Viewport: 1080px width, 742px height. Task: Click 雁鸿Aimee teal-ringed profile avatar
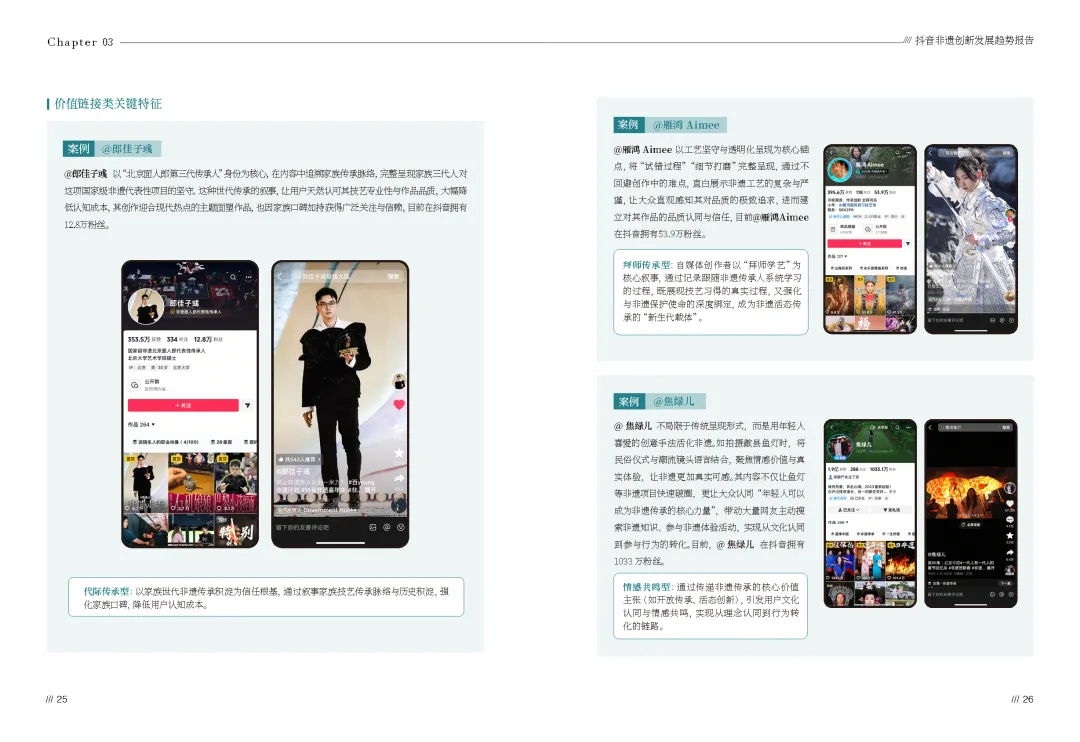click(840, 170)
